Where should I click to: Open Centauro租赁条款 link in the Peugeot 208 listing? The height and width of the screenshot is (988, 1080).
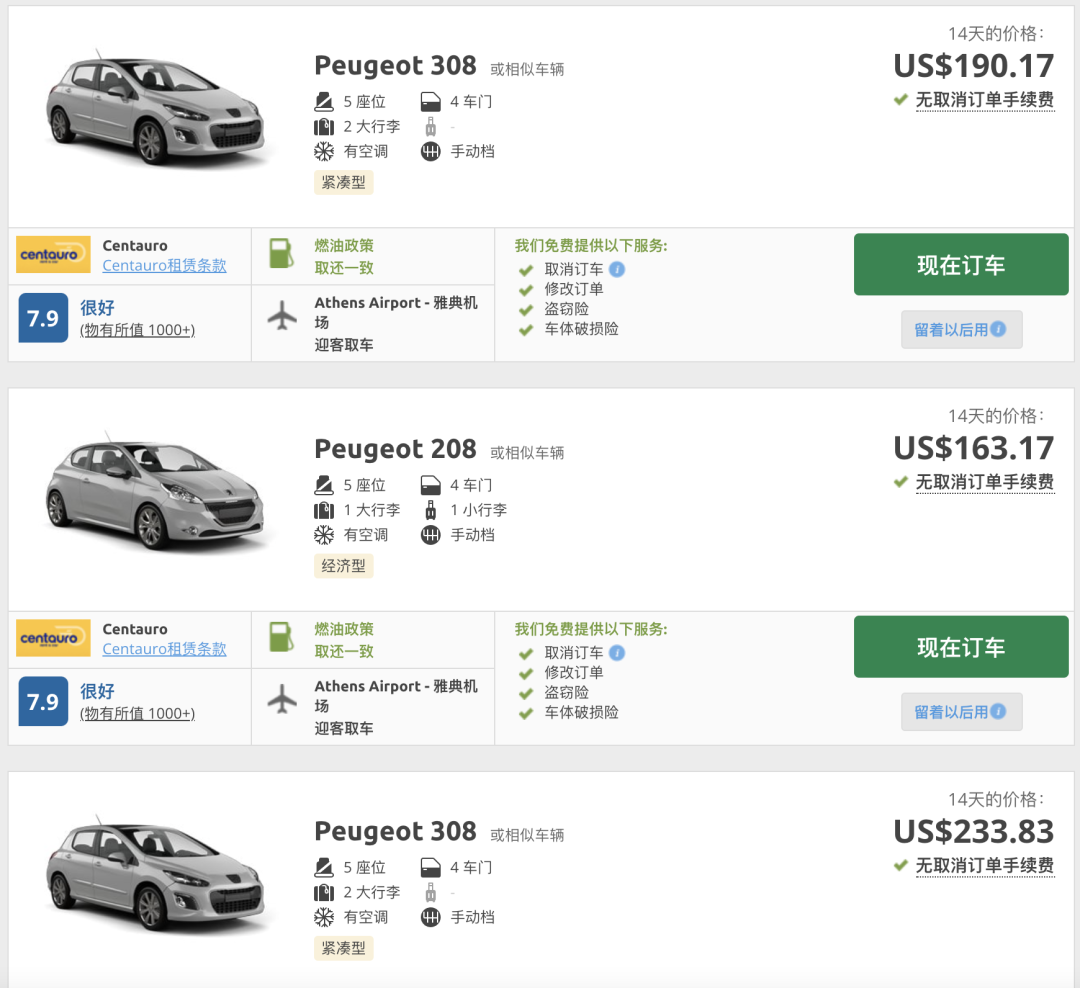coord(164,649)
